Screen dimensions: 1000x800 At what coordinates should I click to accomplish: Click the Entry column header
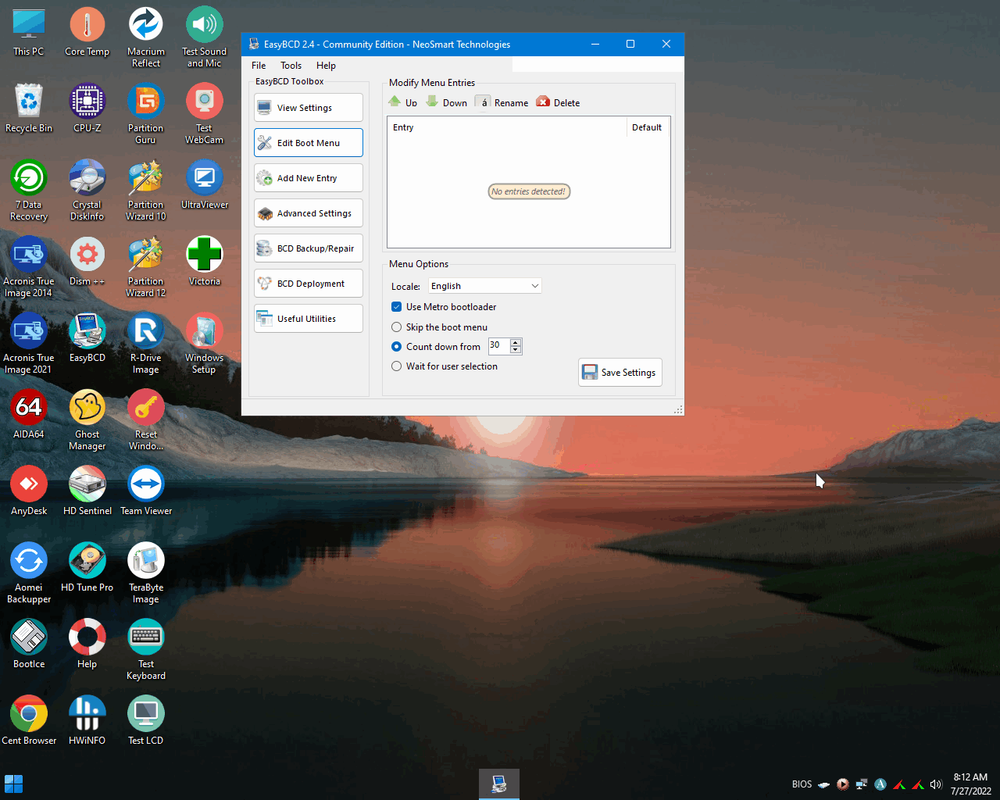[x=507, y=128]
